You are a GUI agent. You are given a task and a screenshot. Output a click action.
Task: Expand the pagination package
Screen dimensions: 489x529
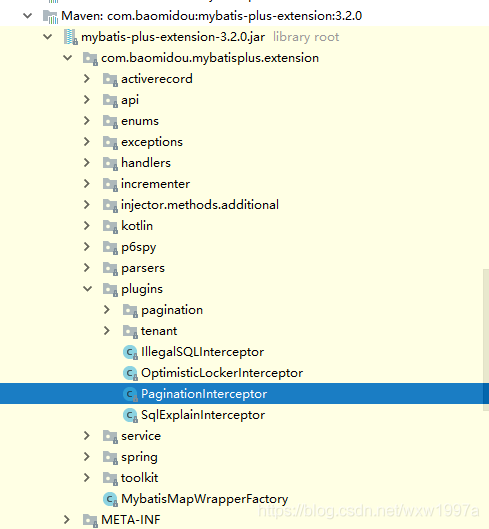[x=107, y=310]
